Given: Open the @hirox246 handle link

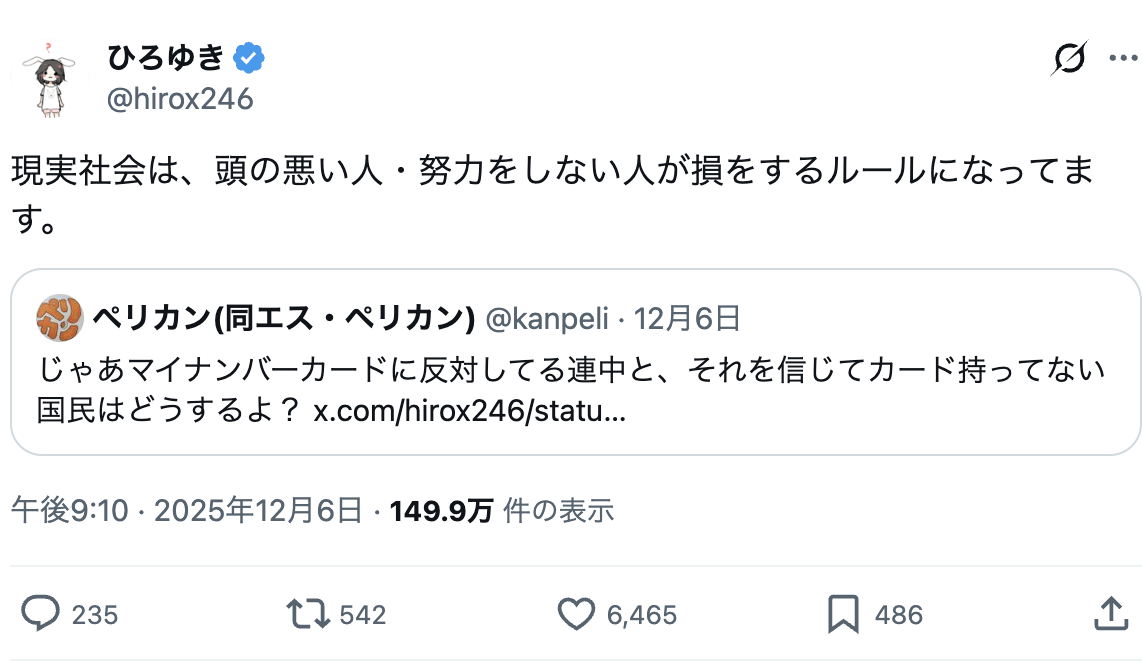Looking at the screenshot, I should 180,99.
